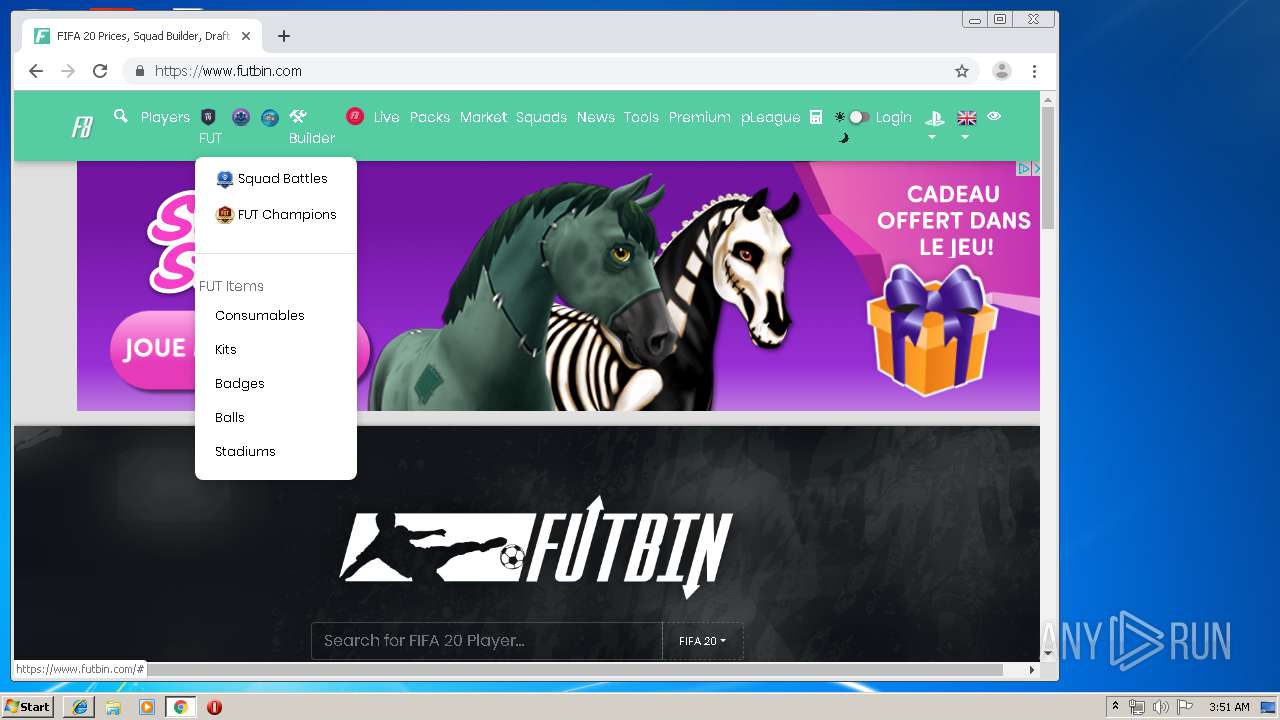The width and height of the screenshot is (1280, 720).
Task: Open a new tab
Action: (x=284, y=36)
